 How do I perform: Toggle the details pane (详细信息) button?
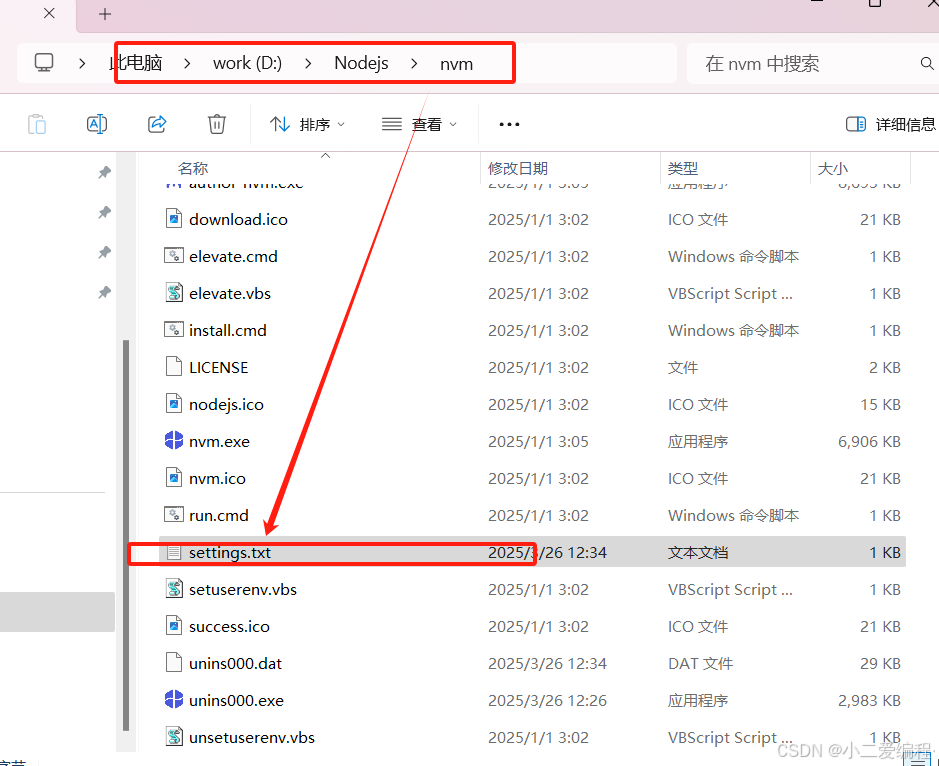[890, 125]
